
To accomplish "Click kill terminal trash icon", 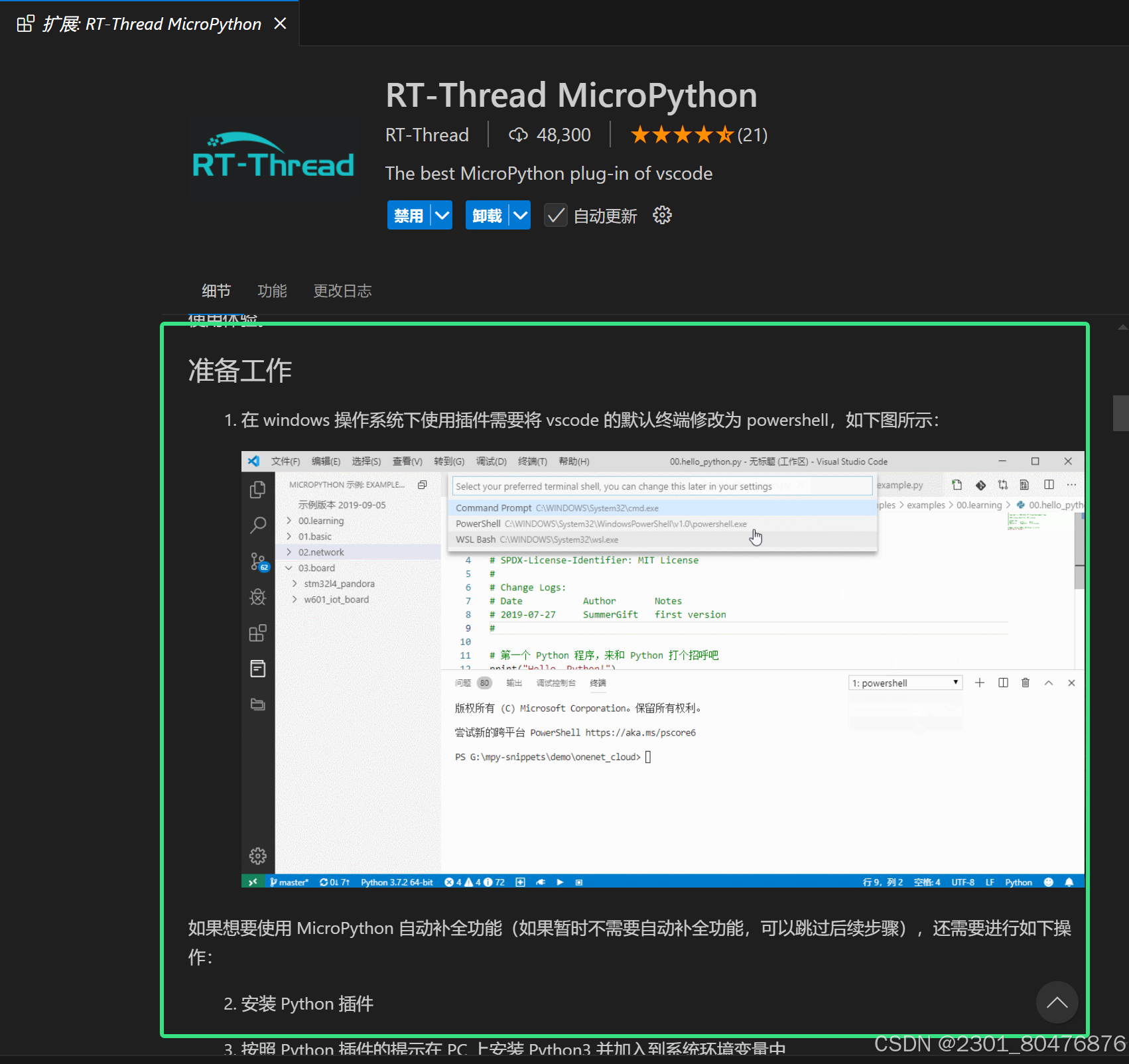I will tap(1026, 683).
